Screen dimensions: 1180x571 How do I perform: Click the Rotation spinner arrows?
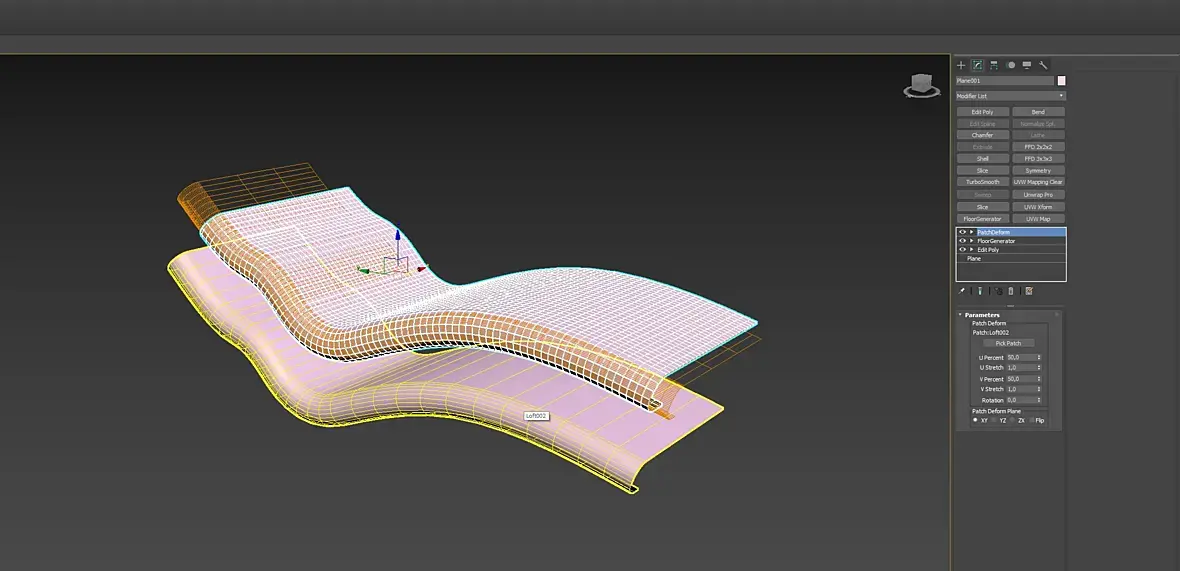click(x=1039, y=400)
